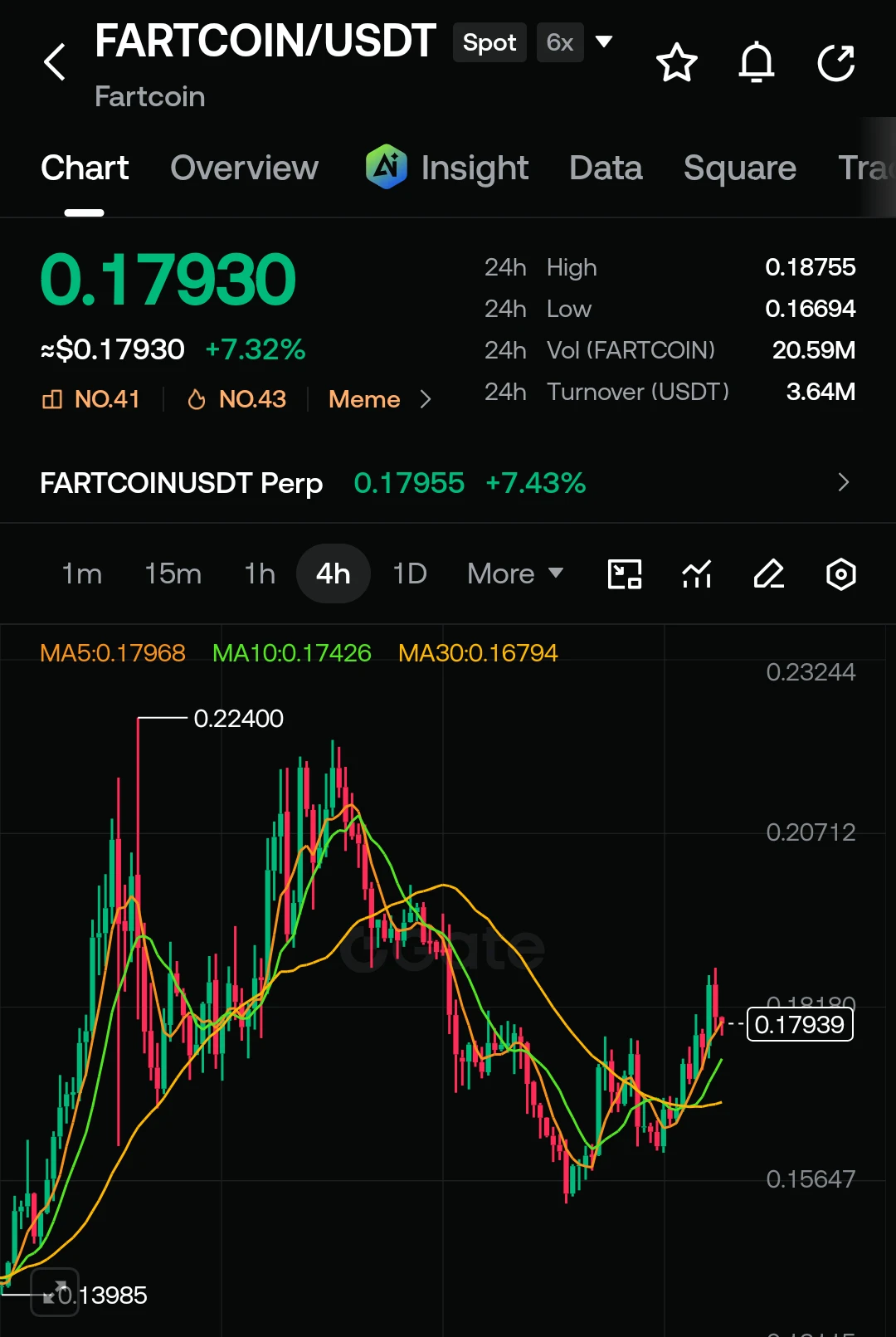
Task: Tap the Perp change +7.43%
Action: tap(536, 483)
